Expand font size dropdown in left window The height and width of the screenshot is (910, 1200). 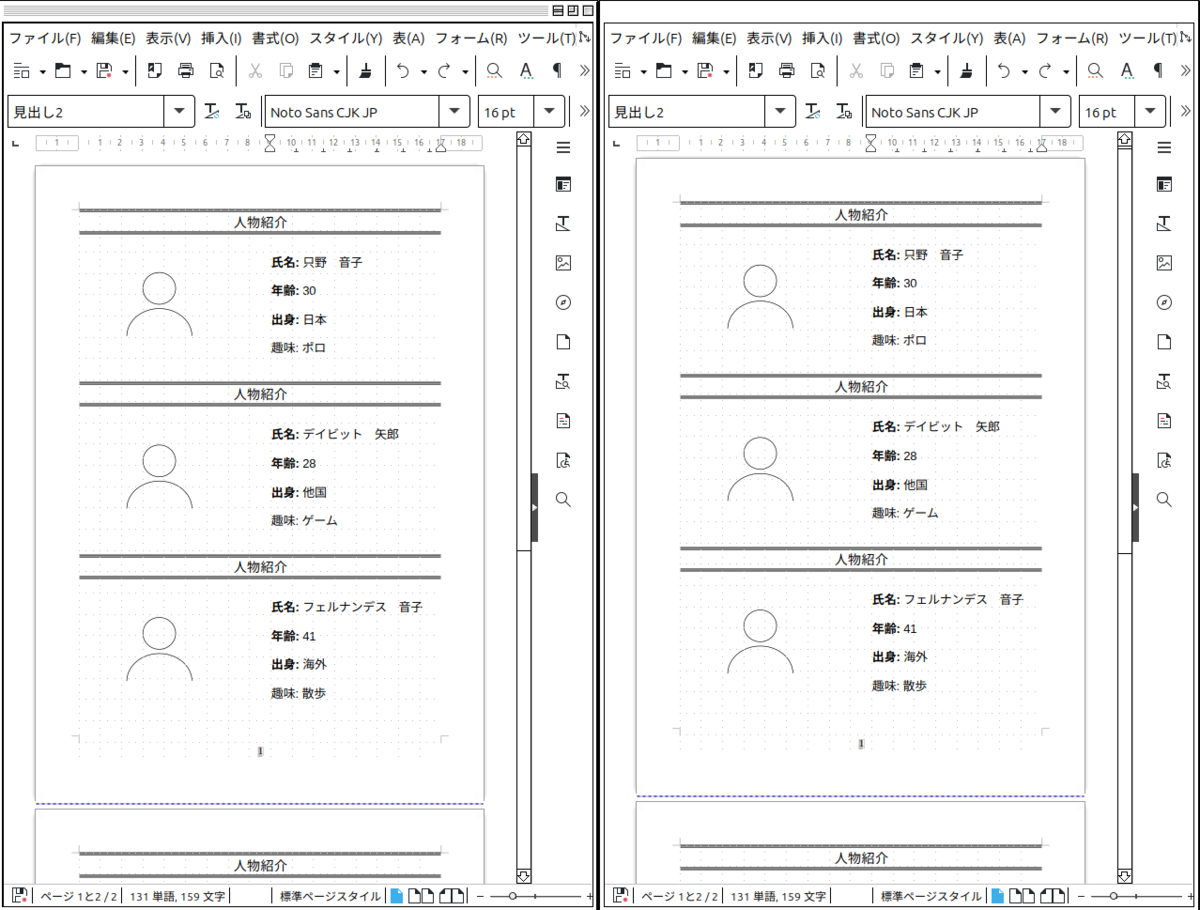[x=550, y=111]
